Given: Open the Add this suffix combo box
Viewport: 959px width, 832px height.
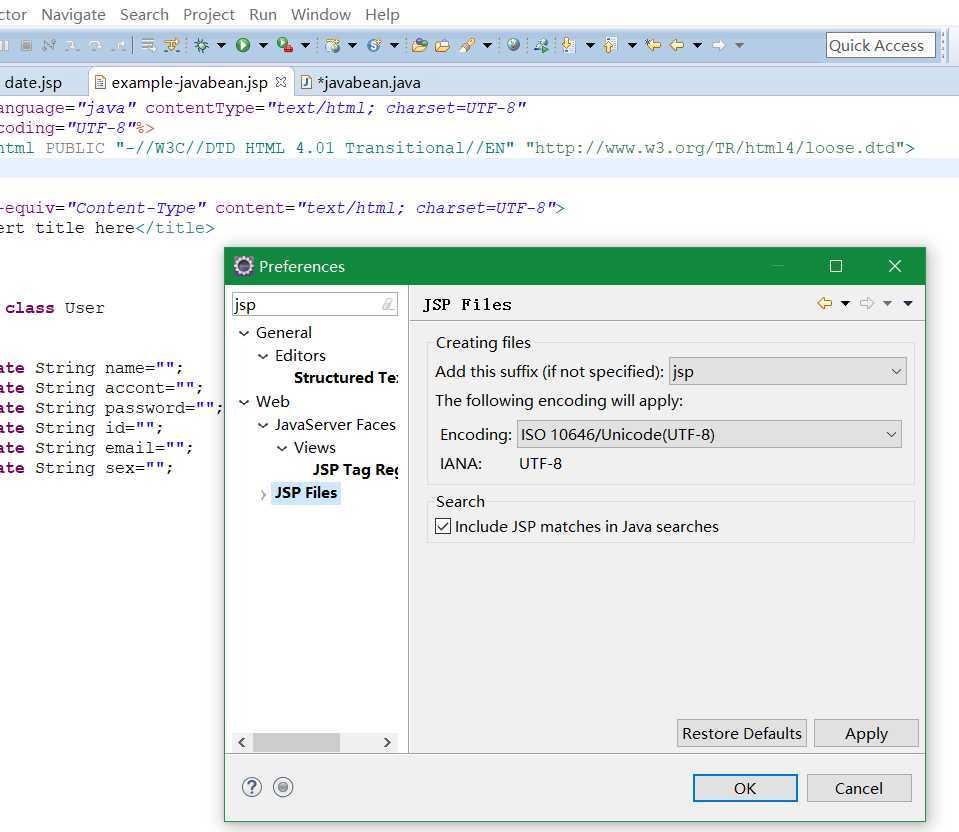Looking at the screenshot, I should coord(788,371).
